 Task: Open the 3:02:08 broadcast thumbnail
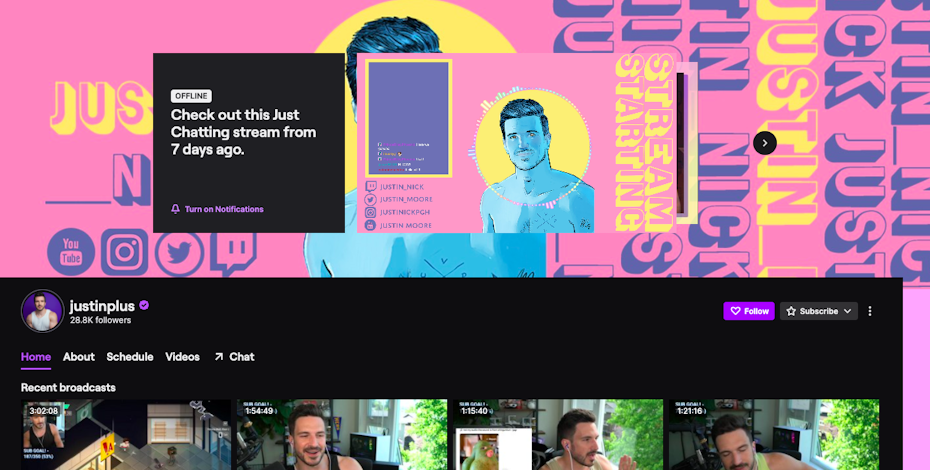(x=126, y=435)
